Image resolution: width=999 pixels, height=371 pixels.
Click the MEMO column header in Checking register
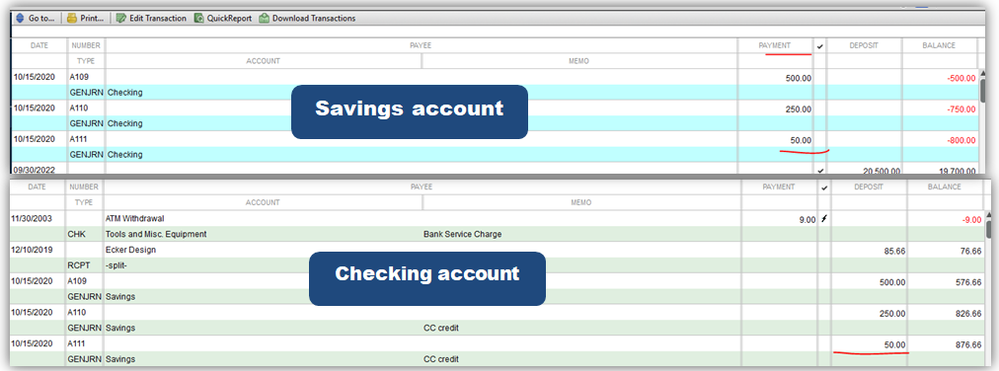[581, 203]
